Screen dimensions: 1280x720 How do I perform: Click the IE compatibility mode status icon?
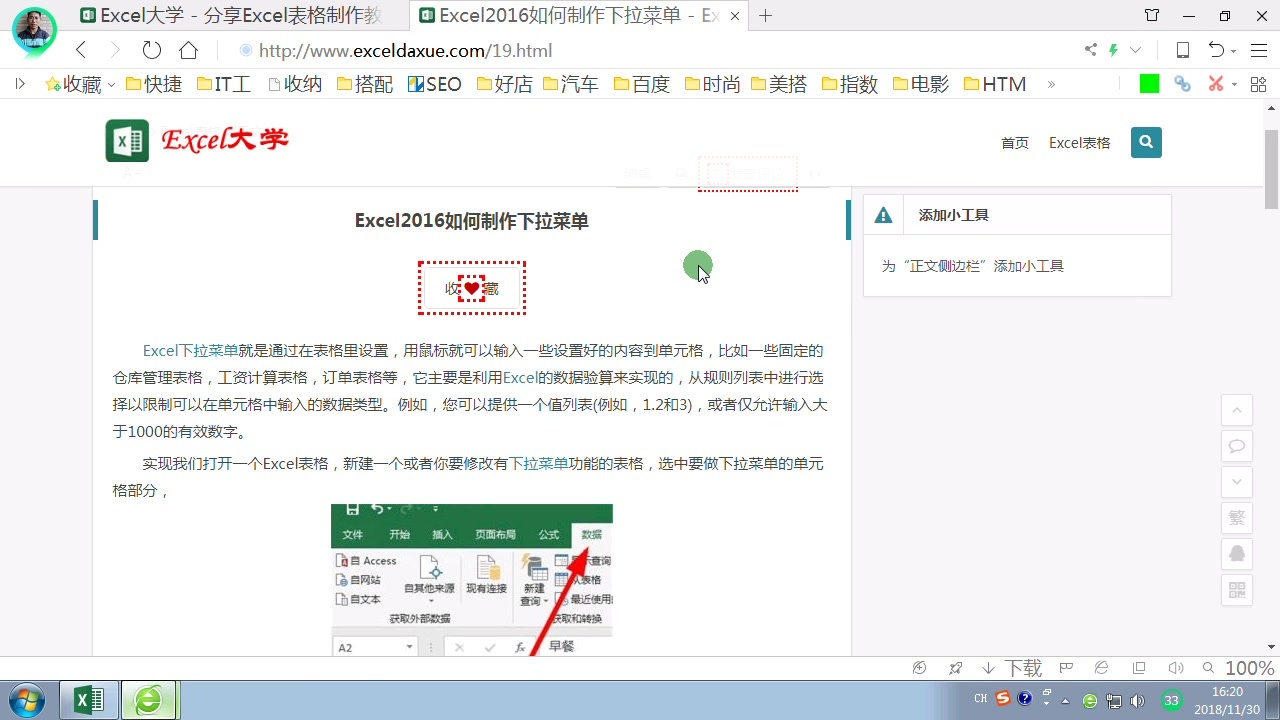click(x=1101, y=668)
